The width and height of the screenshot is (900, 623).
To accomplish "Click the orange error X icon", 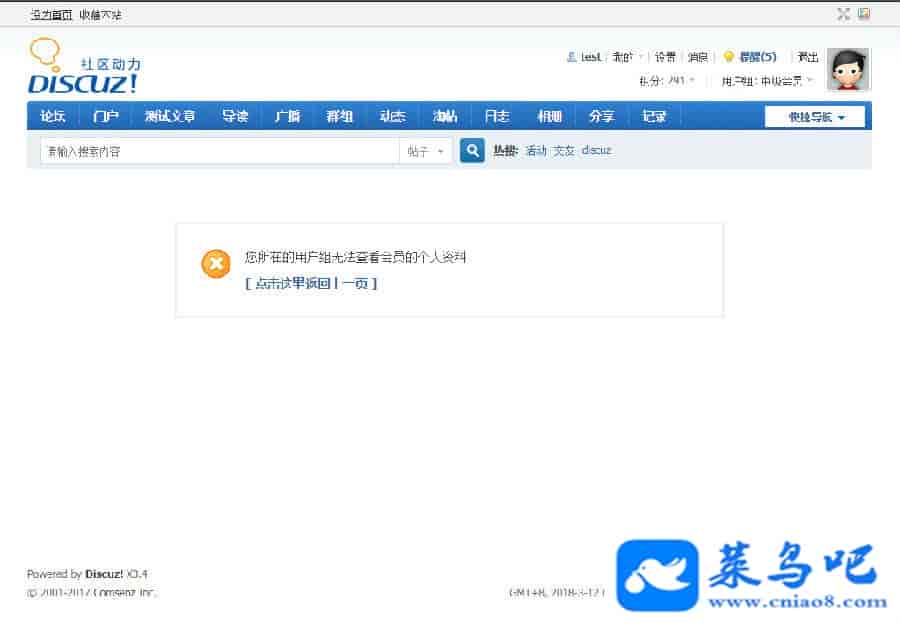I will click(x=215, y=264).
